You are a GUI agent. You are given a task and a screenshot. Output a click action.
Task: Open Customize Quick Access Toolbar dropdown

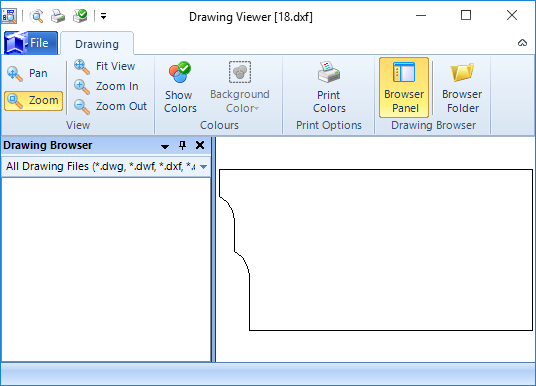[x=103, y=16]
